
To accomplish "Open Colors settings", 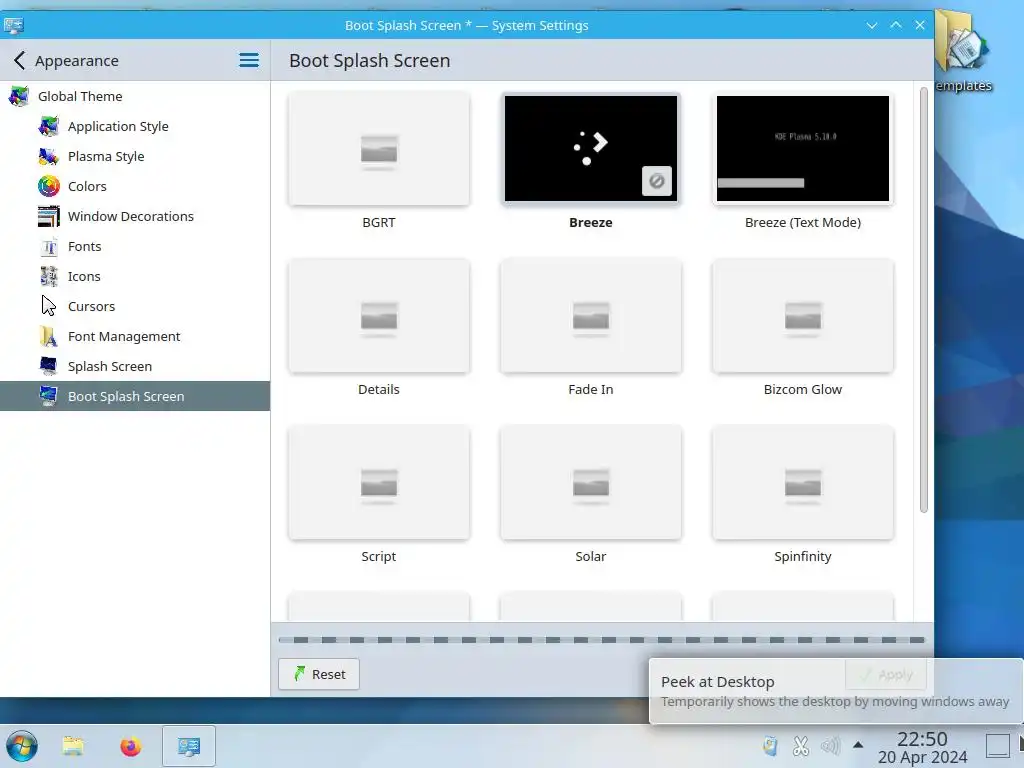I will 135,186.
